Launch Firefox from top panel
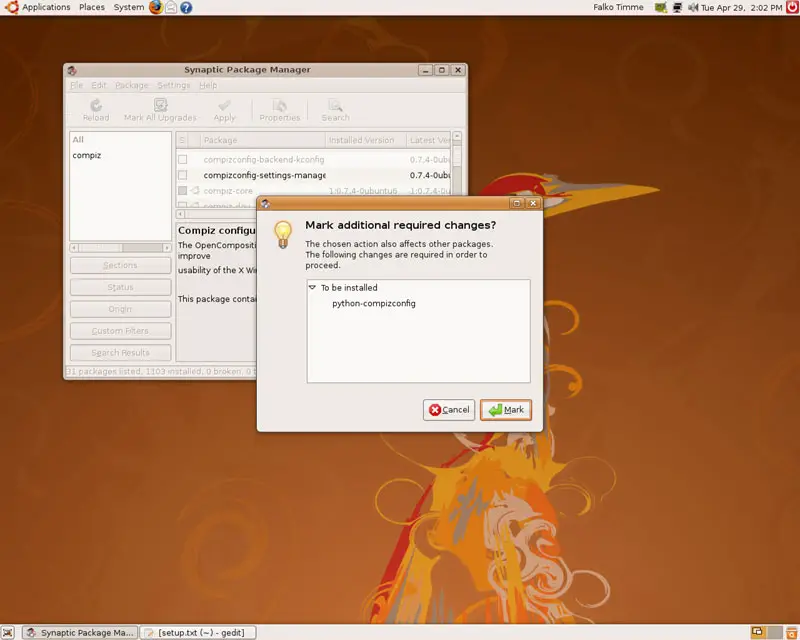800x640 pixels. point(156,7)
